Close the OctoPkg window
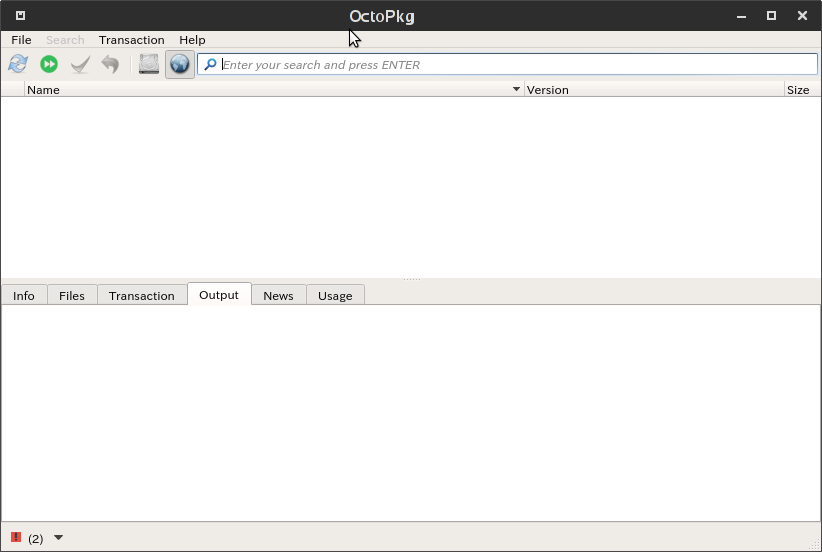 [802, 16]
